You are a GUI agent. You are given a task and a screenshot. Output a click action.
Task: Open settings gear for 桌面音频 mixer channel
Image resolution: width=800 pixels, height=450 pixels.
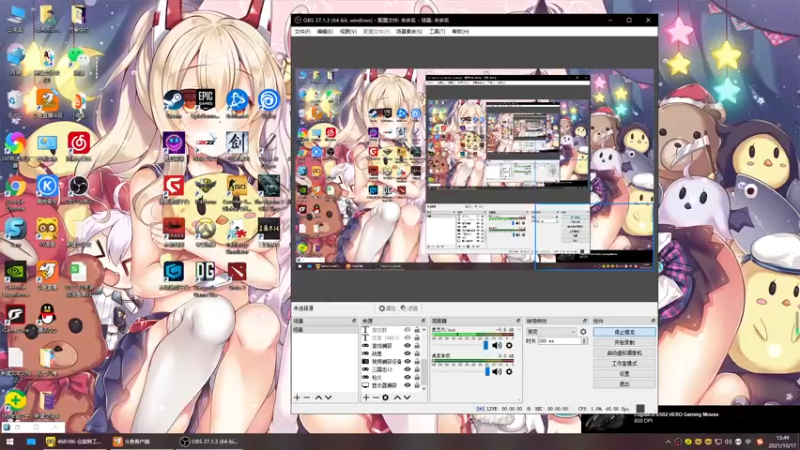tap(509, 372)
